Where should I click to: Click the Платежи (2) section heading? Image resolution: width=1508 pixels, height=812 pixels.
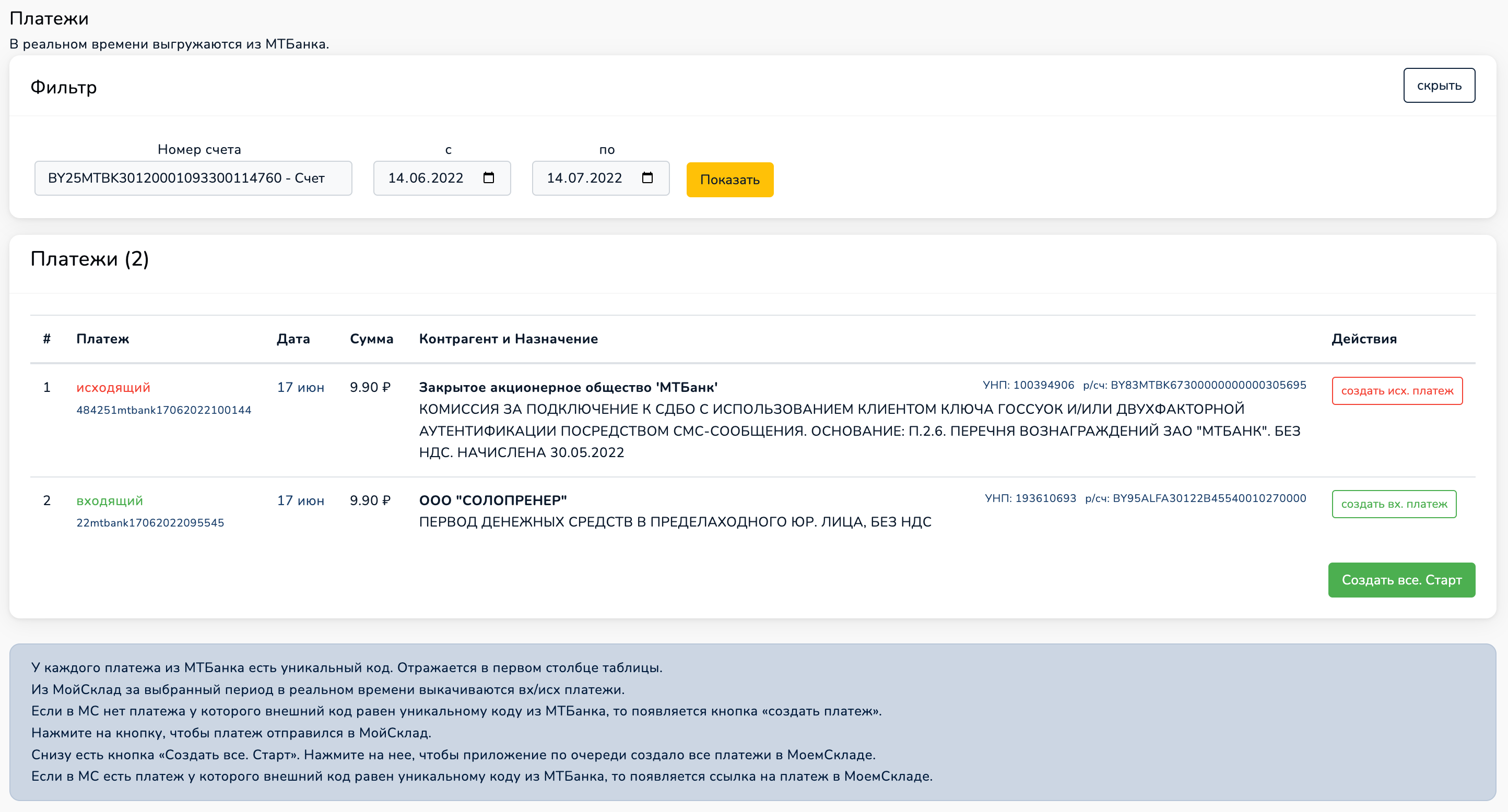coord(90,258)
